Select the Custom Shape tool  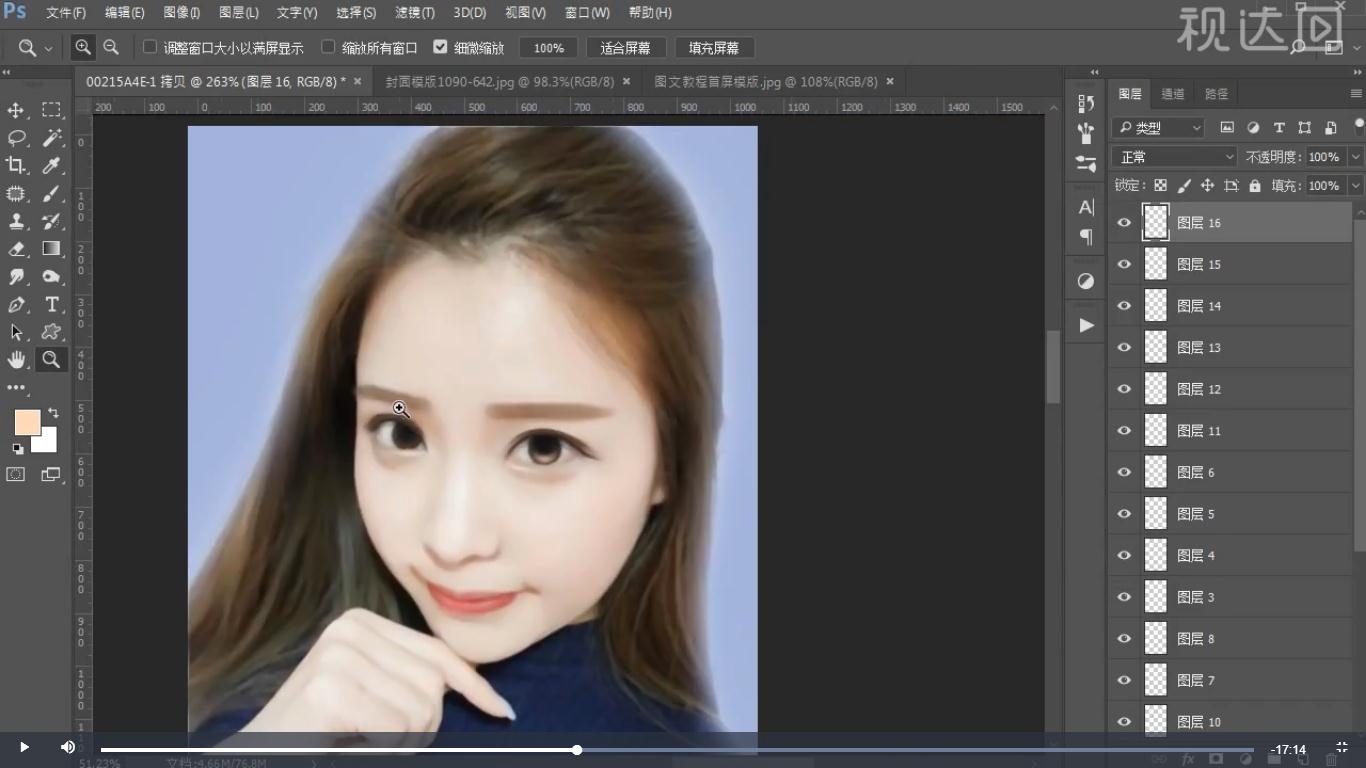pyautogui.click(x=51, y=332)
